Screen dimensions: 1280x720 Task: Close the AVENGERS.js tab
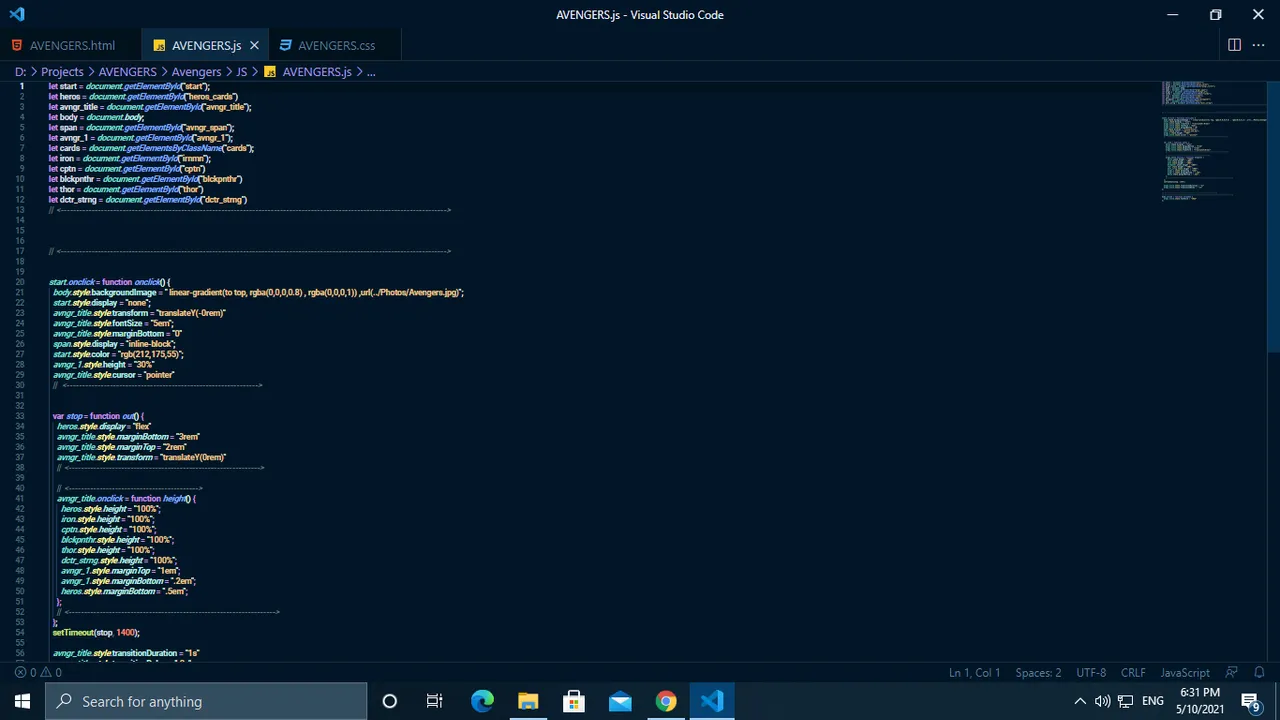click(x=254, y=45)
